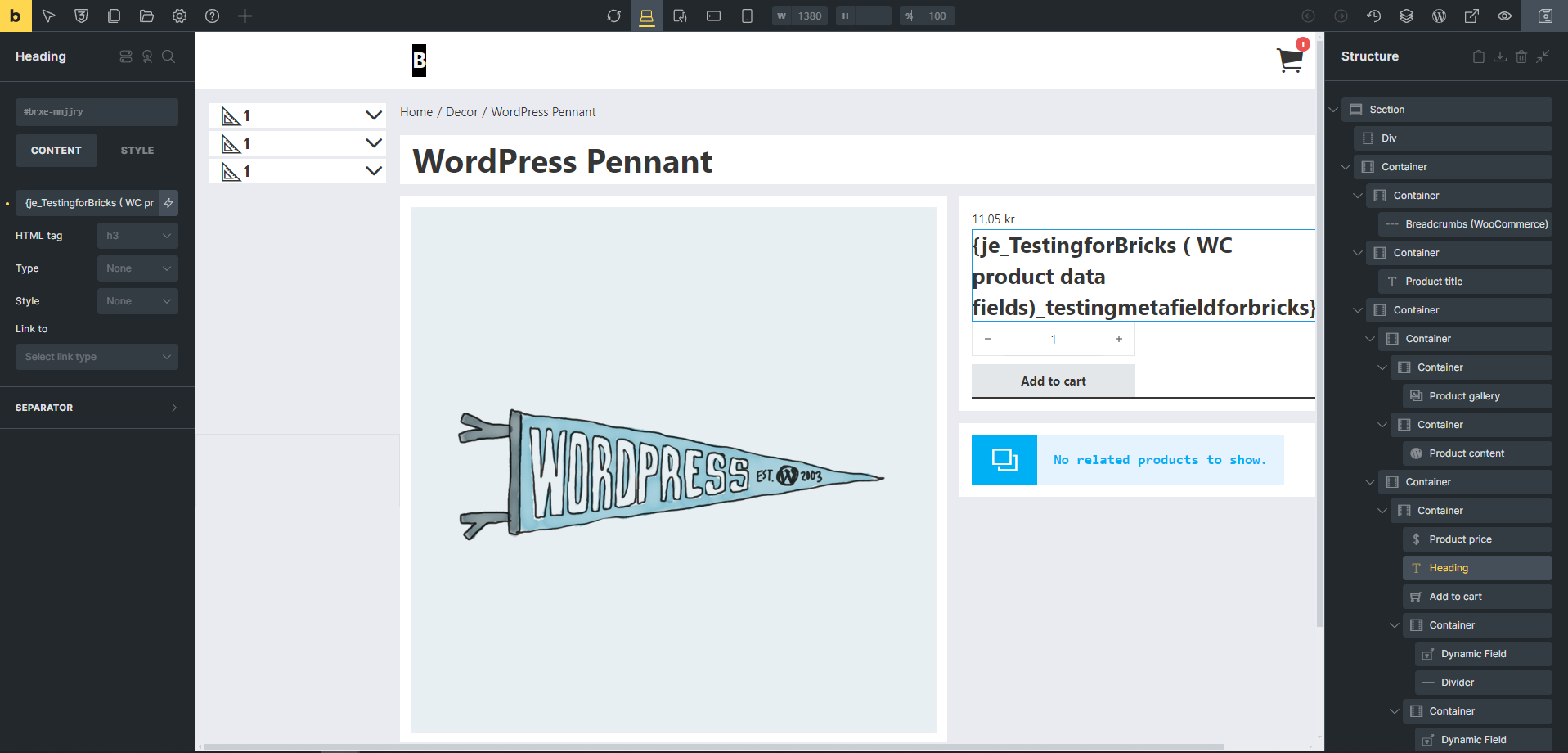Select Product content in Structure tree
Screen dimensions: 1568x753
click(1477, 453)
